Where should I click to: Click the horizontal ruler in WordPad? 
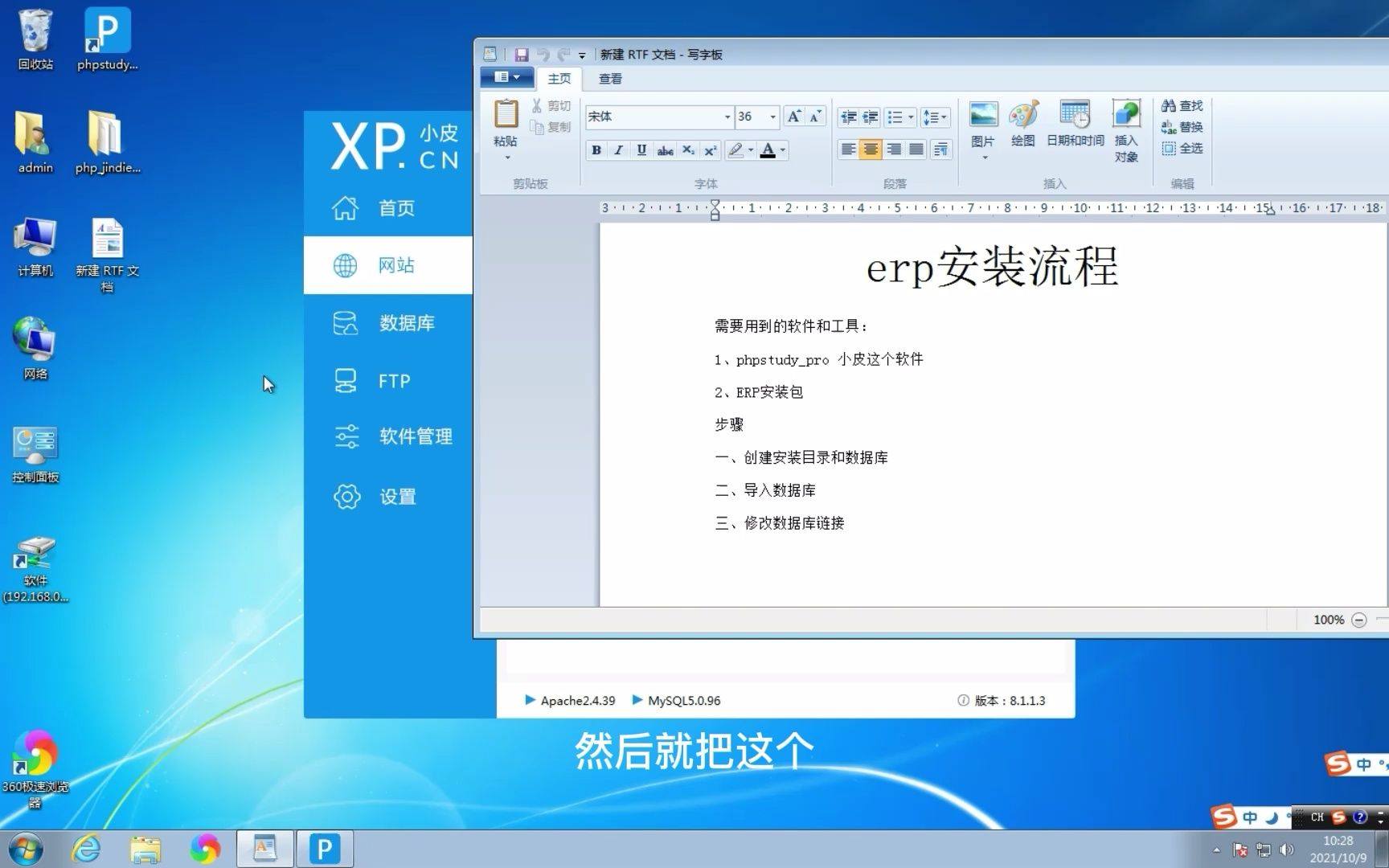point(993,208)
